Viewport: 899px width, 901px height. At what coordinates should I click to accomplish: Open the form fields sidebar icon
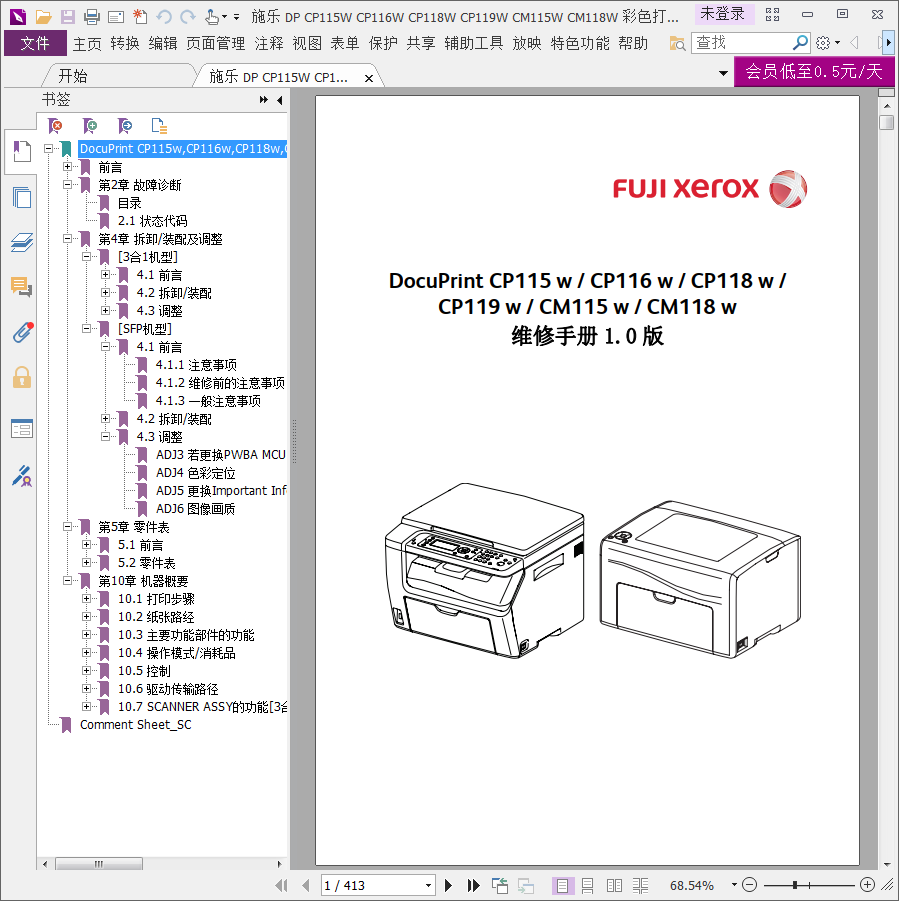[x=22, y=428]
